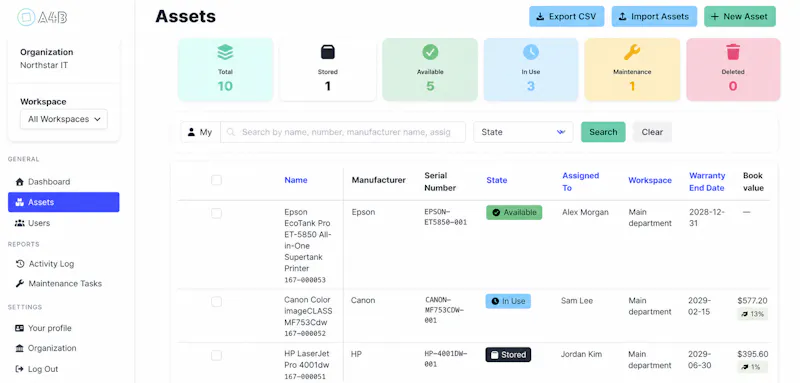Image resolution: width=800 pixels, height=383 pixels.
Task: Select Assets in the sidebar
Action: (64, 202)
